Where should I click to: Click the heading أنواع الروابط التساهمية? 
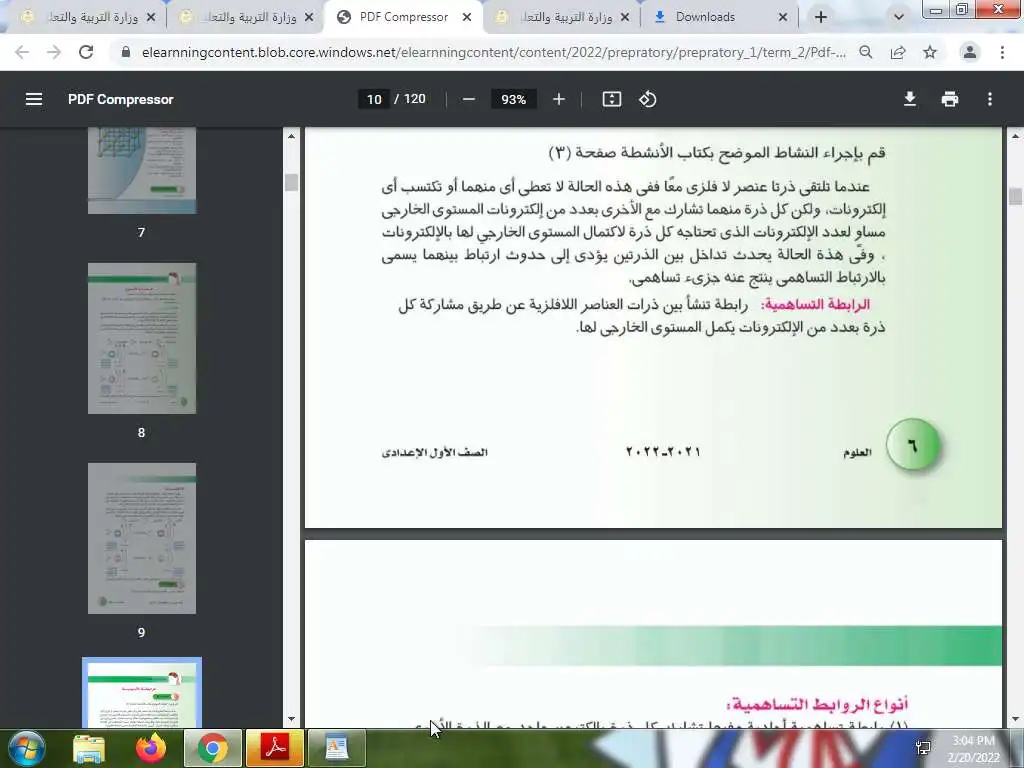click(817, 704)
